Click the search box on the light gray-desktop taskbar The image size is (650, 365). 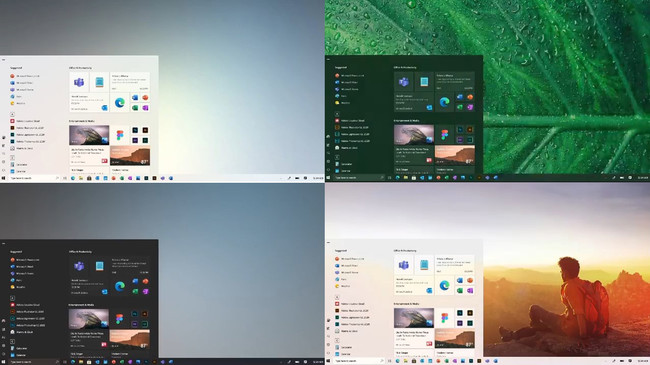[34, 178]
